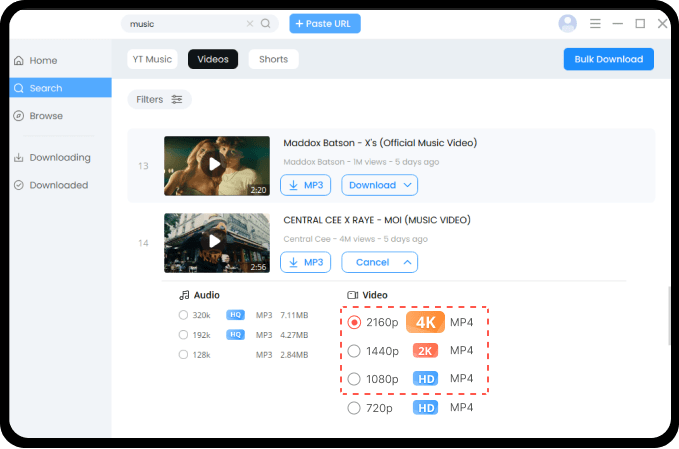Select the 1440p 2K video quality
The width and height of the screenshot is (679, 449).
[355, 351]
